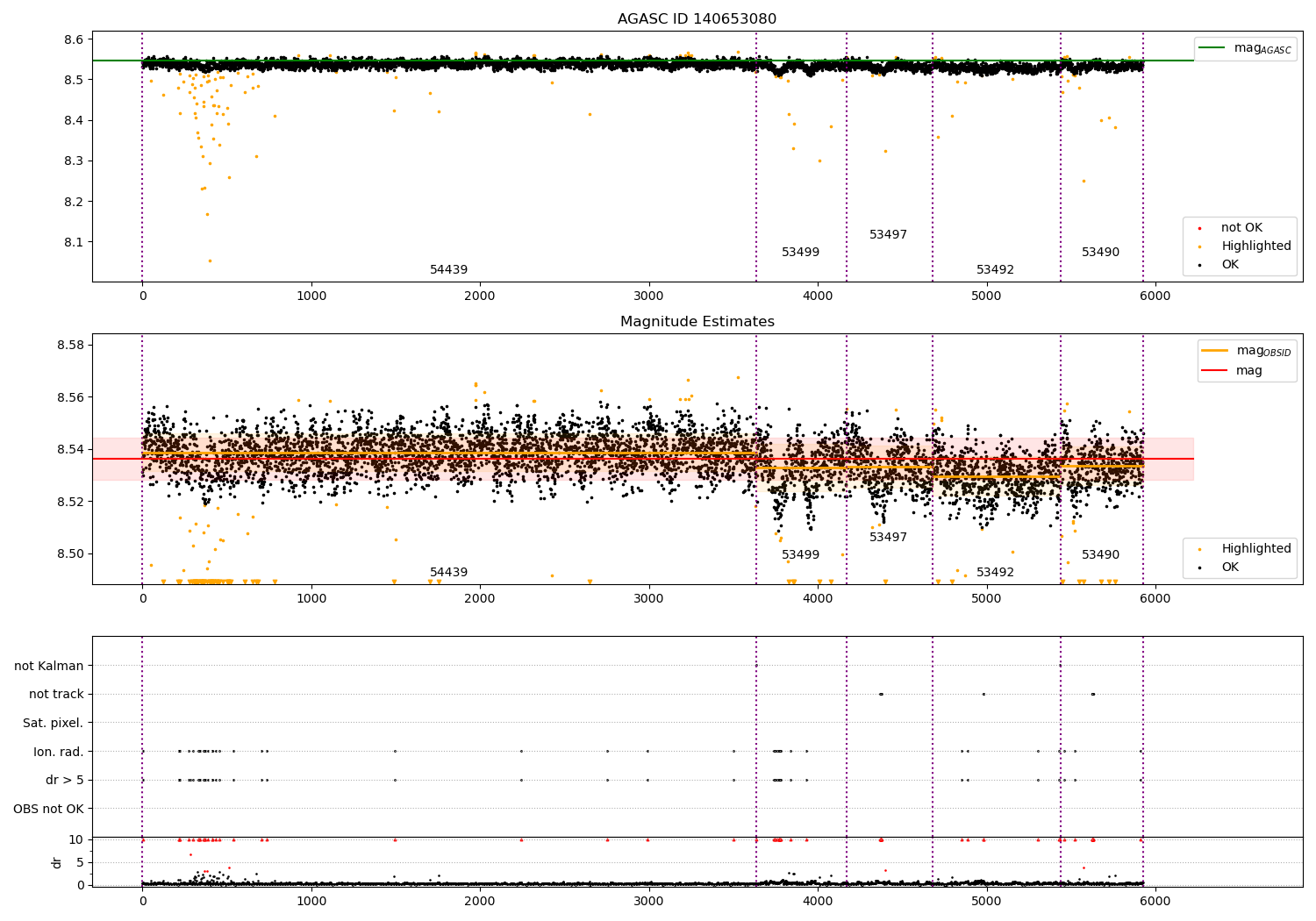Click the 10 tick on the dr axis
Image resolution: width=1316 pixels, height=921 pixels.
[x=76, y=839]
